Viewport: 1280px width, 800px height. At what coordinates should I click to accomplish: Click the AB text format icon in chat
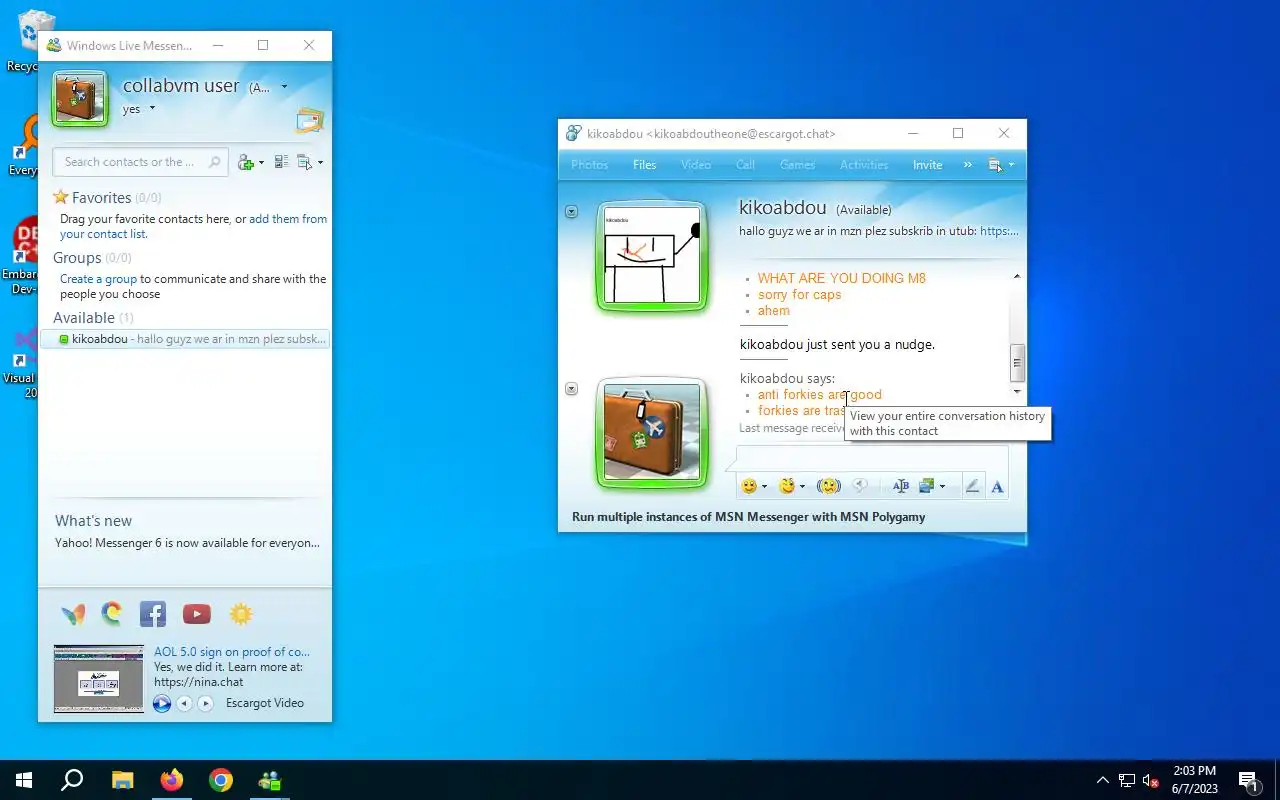click(x=901, y=486)
